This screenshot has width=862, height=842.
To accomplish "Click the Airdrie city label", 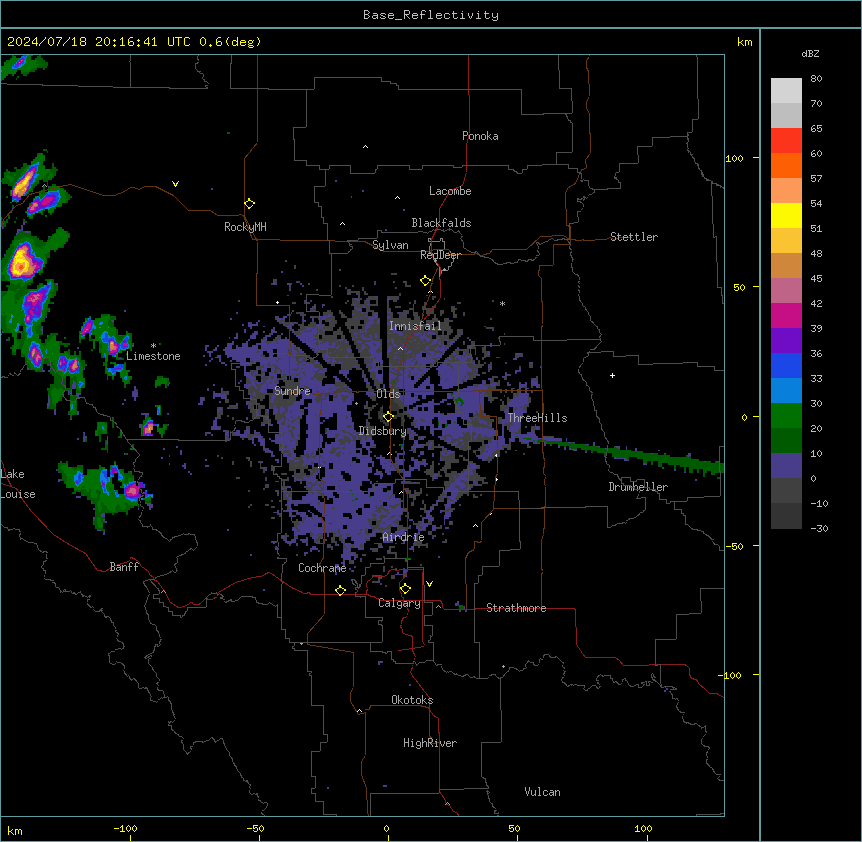I will point(404,537).
